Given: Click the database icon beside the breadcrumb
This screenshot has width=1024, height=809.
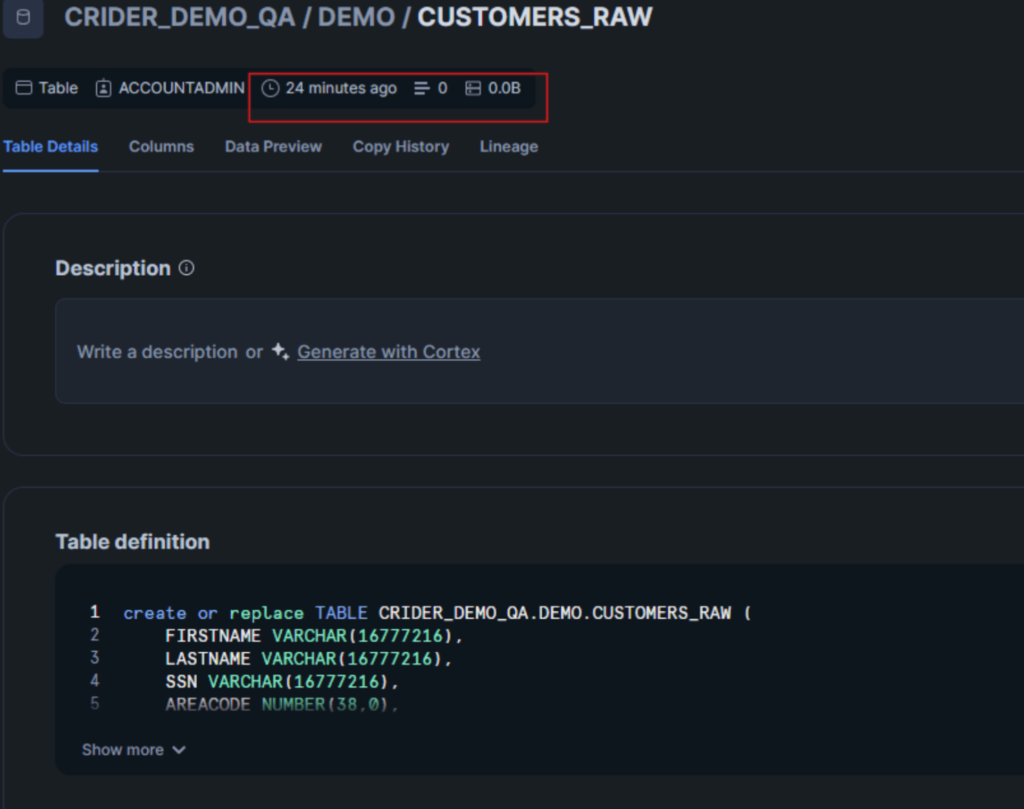Looking at the screenshot, I should (x=23, y=18).
